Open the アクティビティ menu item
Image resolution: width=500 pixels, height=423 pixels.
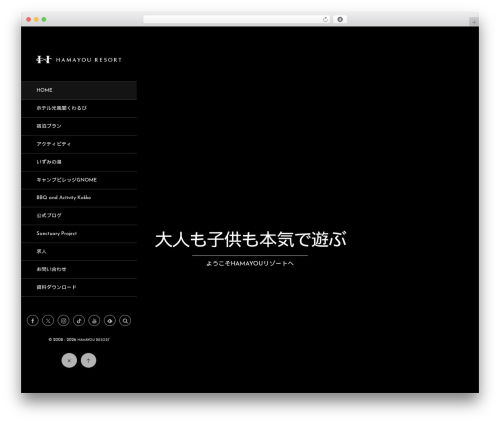(79, 144)
